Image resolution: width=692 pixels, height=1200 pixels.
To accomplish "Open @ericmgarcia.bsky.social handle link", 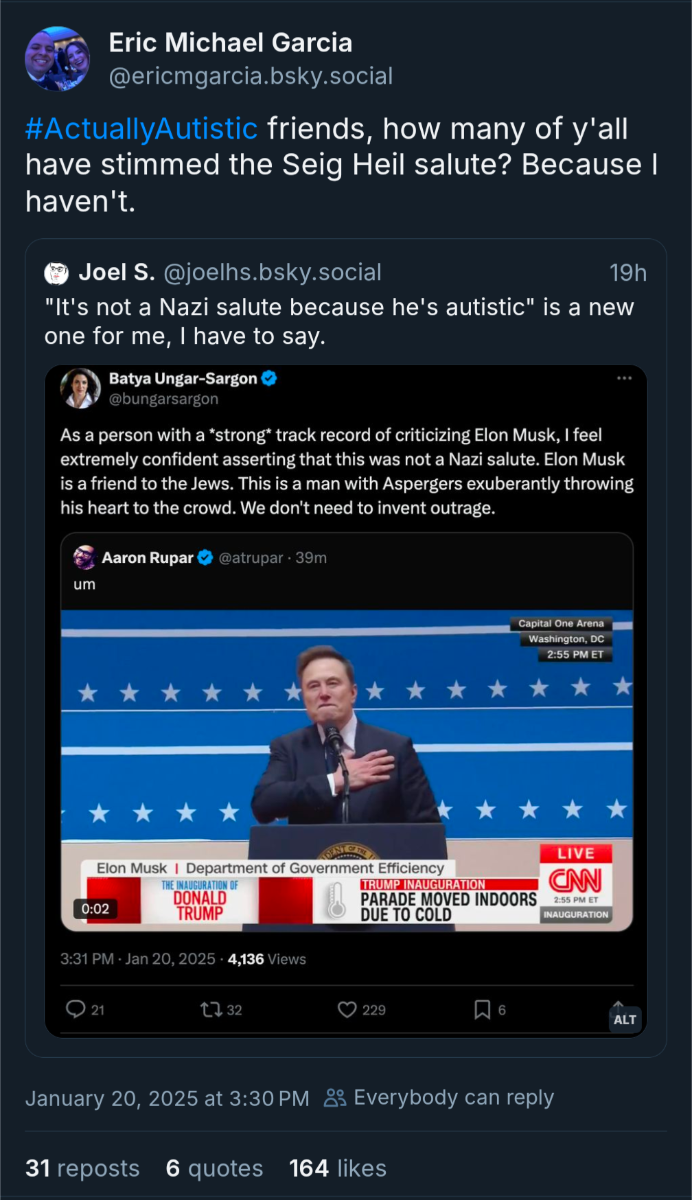I will [250, 76].
